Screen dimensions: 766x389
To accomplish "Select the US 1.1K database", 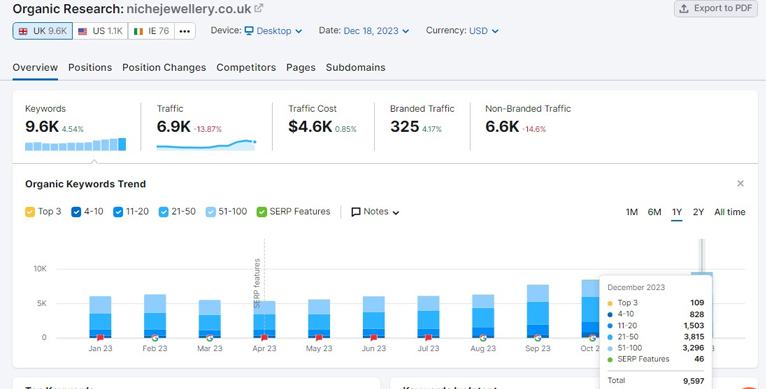I will click(x=100, y=31).
